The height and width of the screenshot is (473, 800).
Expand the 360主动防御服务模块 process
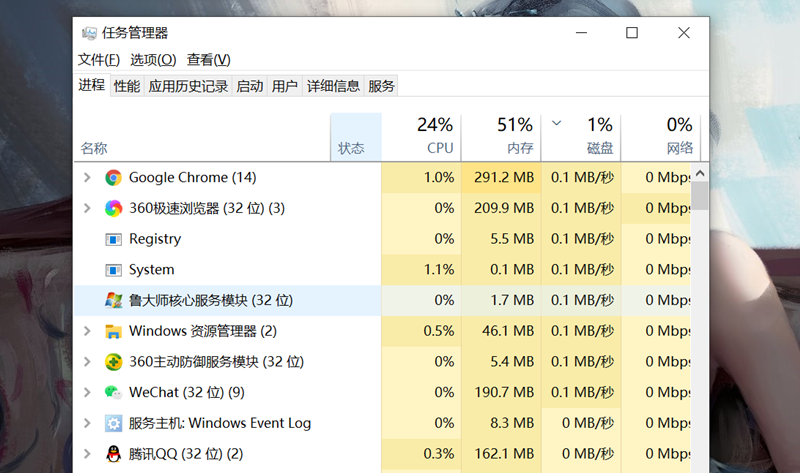[x=87, y=362]
